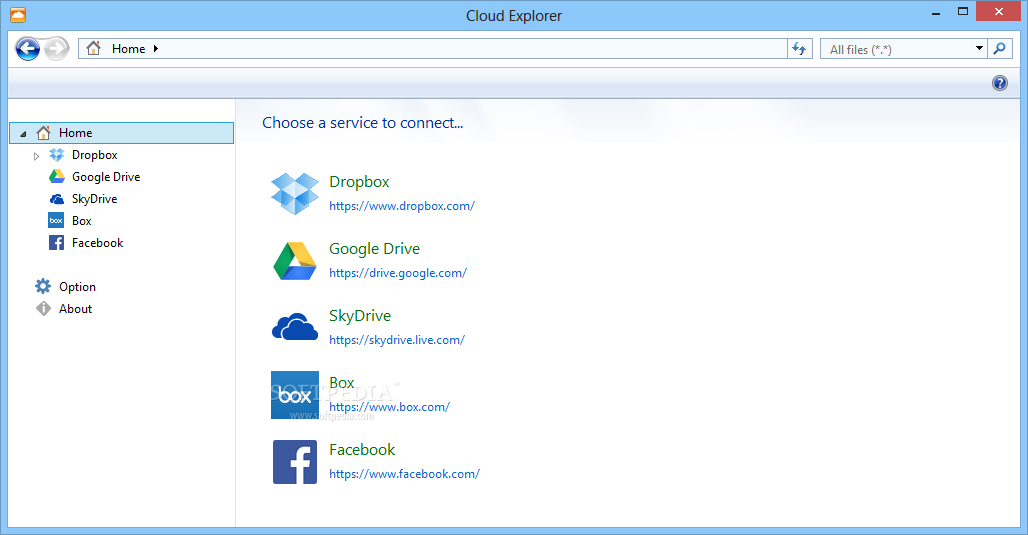Click the large Facebook logo
This screenshot has height=535, width=1028.
click(295, 462)
